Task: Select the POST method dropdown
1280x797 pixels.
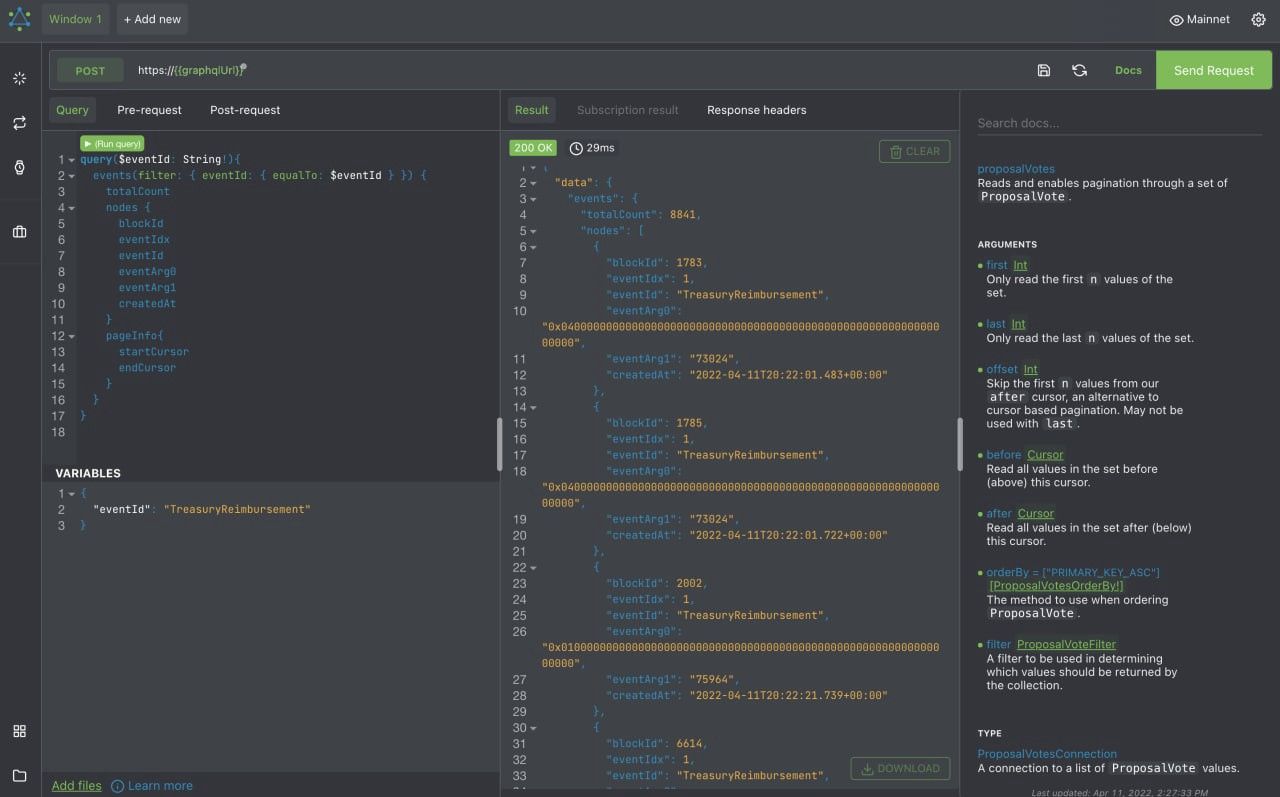Action: tap(90, 71)
